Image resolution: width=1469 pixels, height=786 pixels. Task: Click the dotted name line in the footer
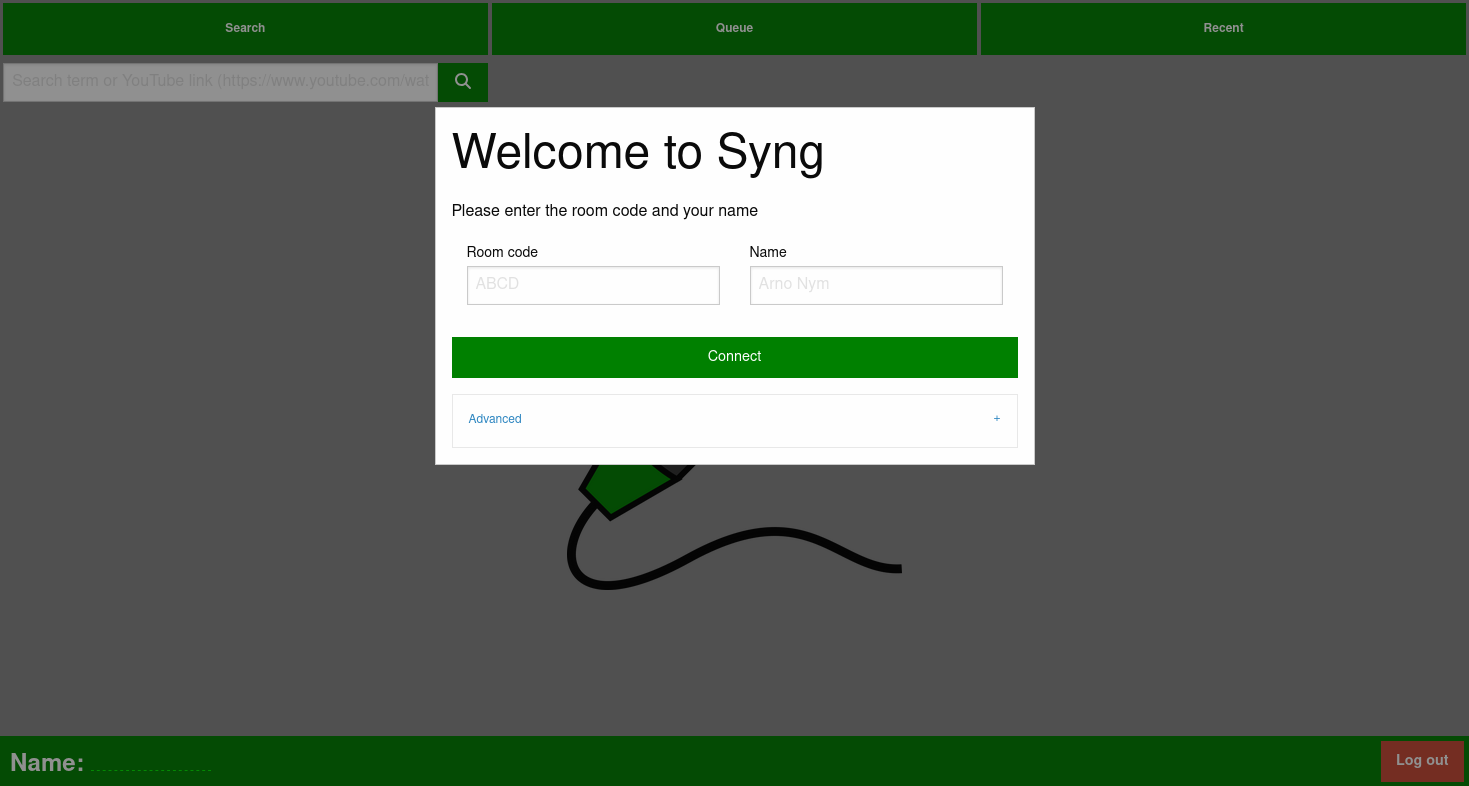point(151,764)
